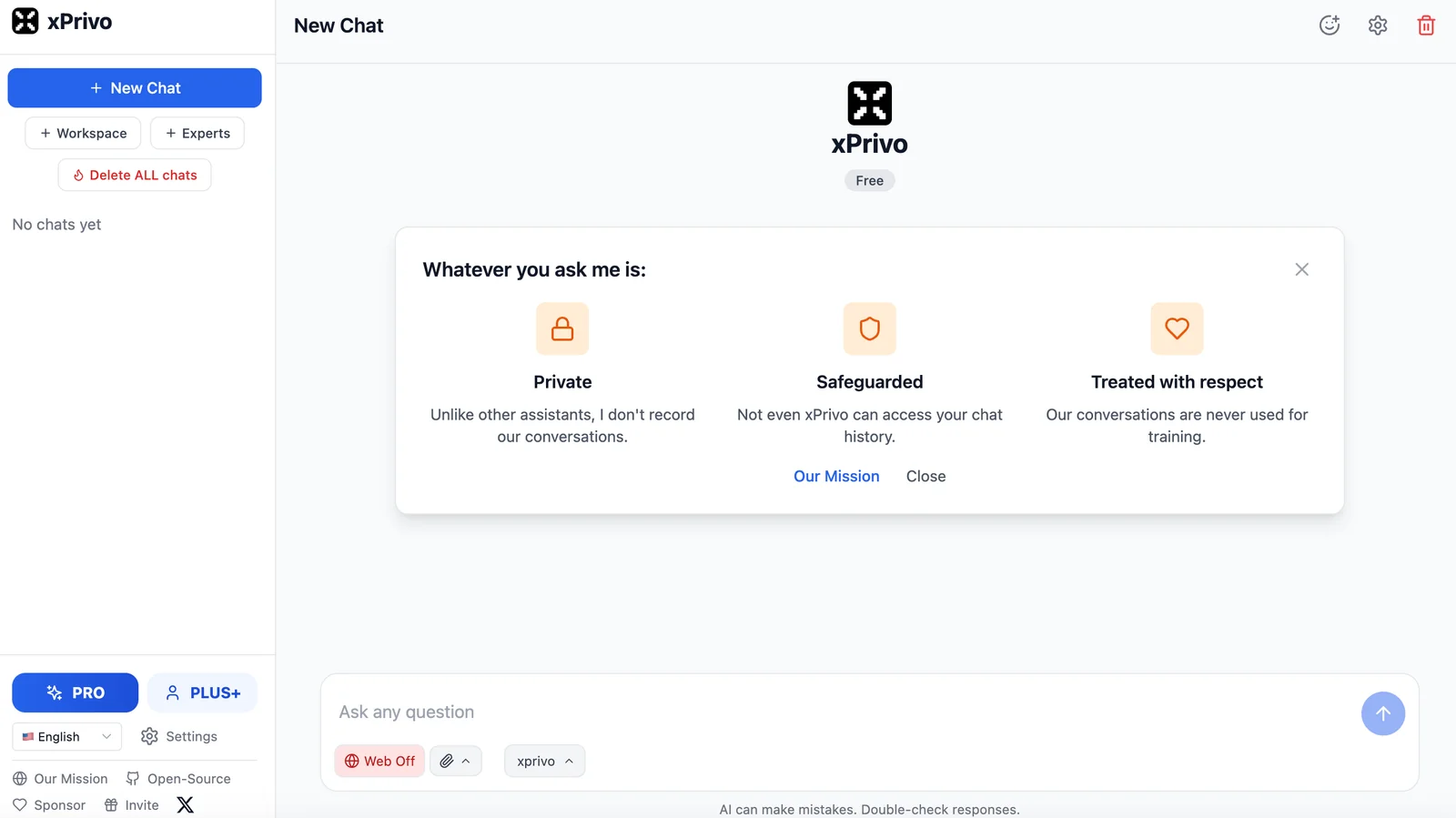Dismiss the privacy info card with X
Viewport: 1456px width, 818px height.
point(1301,269)
